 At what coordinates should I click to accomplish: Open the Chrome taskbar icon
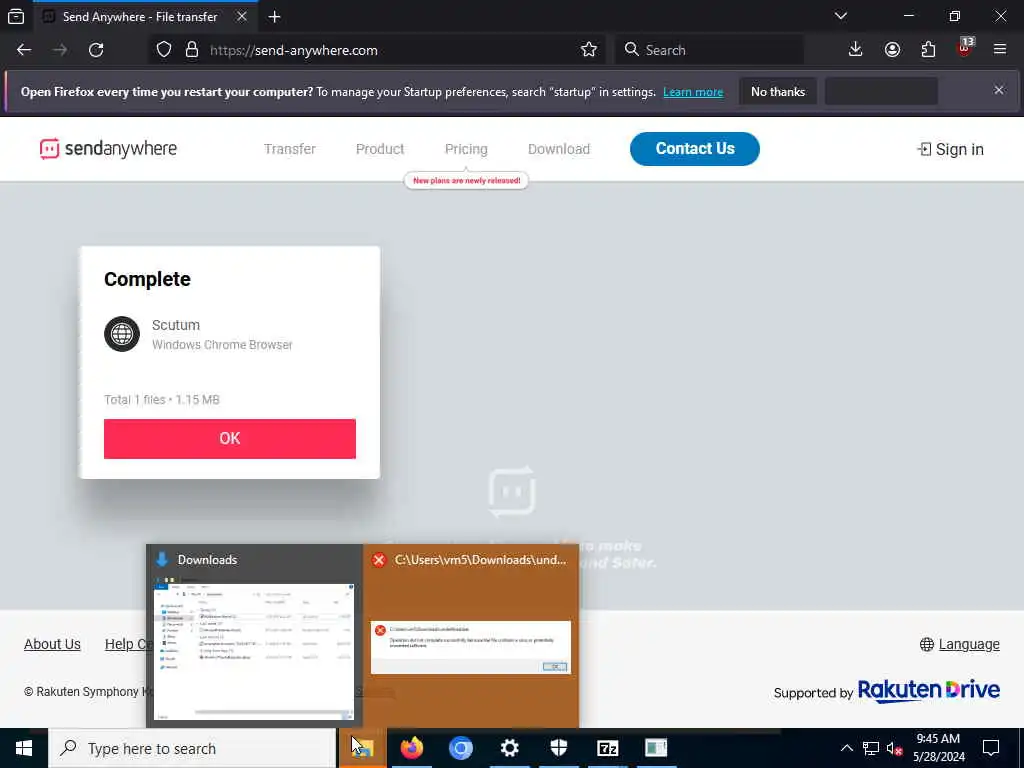460,748
